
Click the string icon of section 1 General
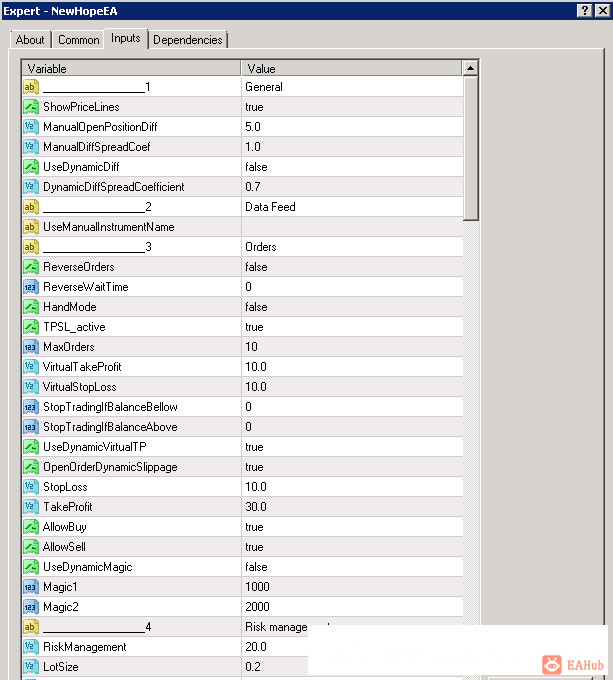tap(31, 87)
